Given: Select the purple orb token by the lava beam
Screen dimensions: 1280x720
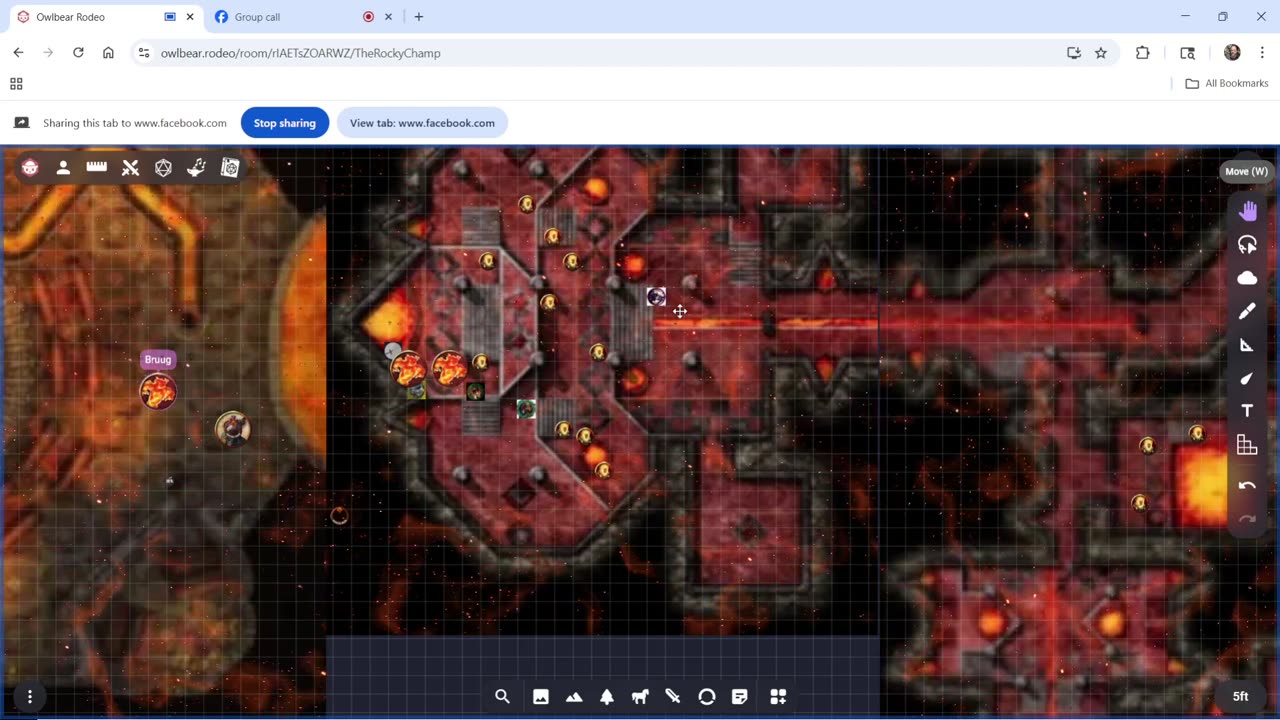Looking at the screenshot, I should tap(656, 296).
